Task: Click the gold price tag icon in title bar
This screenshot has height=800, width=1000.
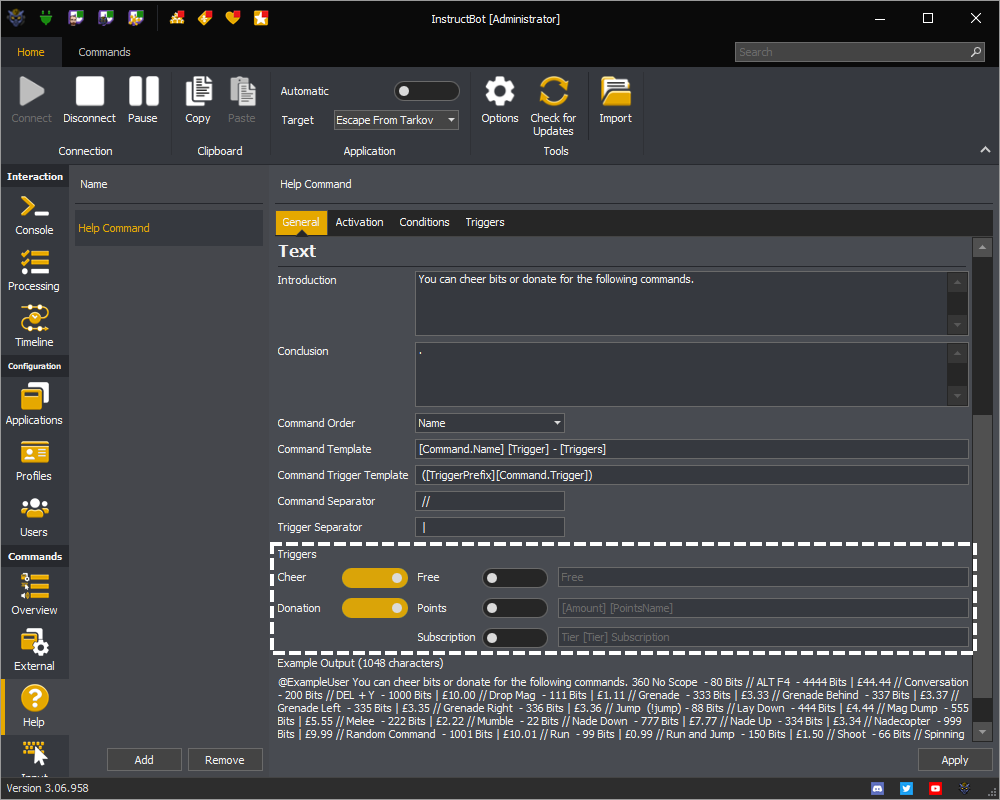Action: [205, 18]
